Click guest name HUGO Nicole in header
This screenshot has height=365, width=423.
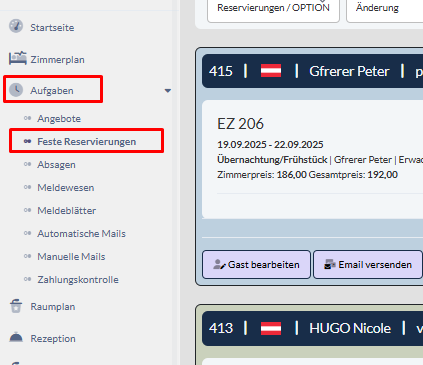point(350,328)
